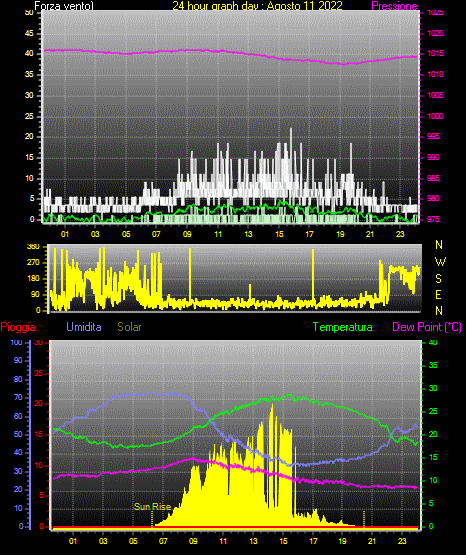Click the Forza vento axis title
Screen dimensions: 466x555
point(64,6)
